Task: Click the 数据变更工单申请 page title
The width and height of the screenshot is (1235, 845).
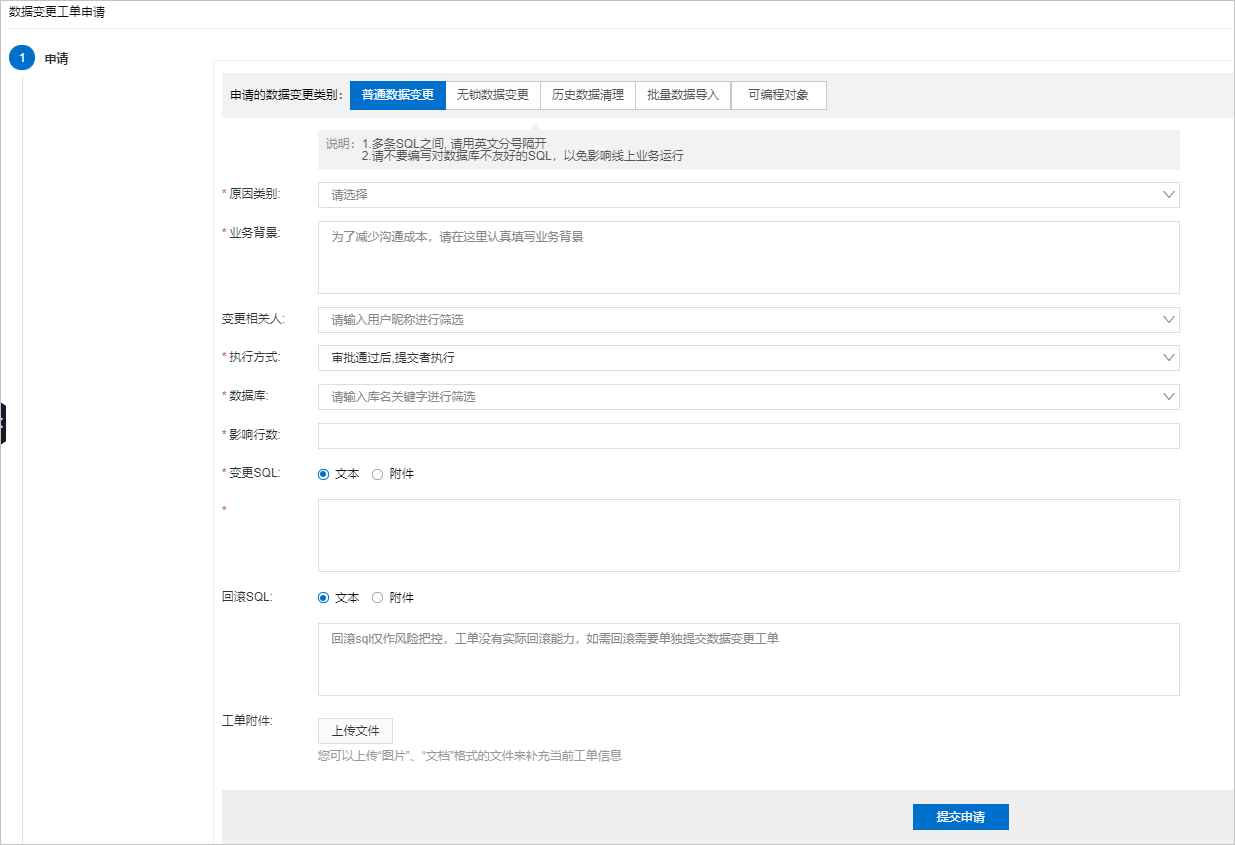Action: pos(56,12)
